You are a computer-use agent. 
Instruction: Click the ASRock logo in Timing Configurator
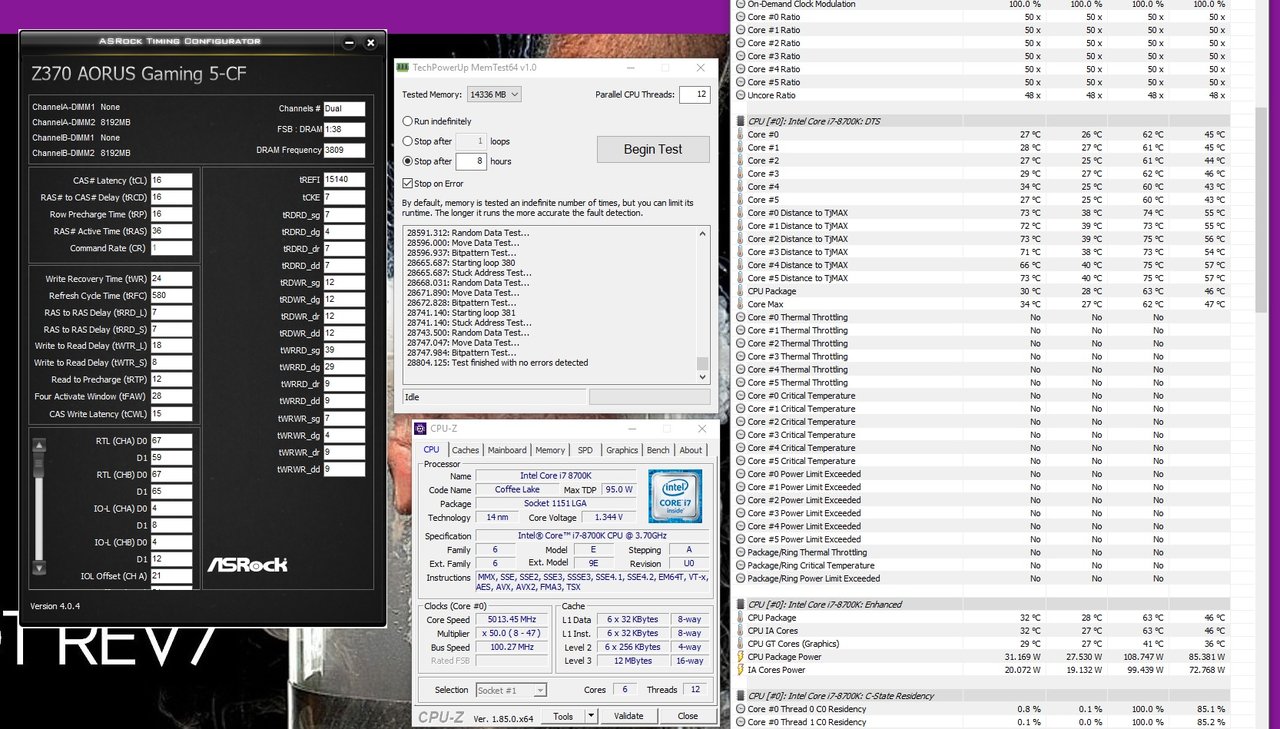(247, 564)
